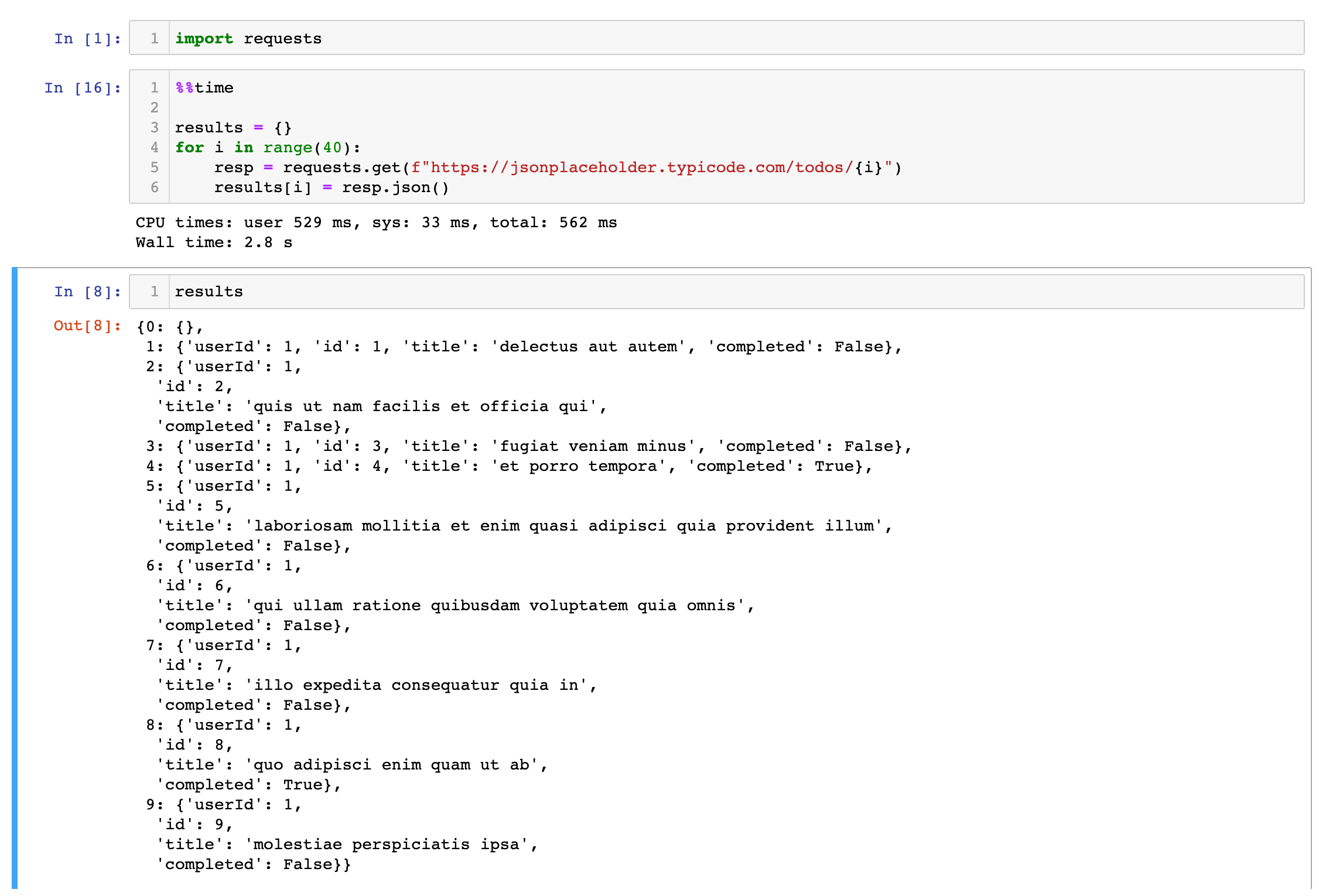Click the Wall time output text

point(214,242)
